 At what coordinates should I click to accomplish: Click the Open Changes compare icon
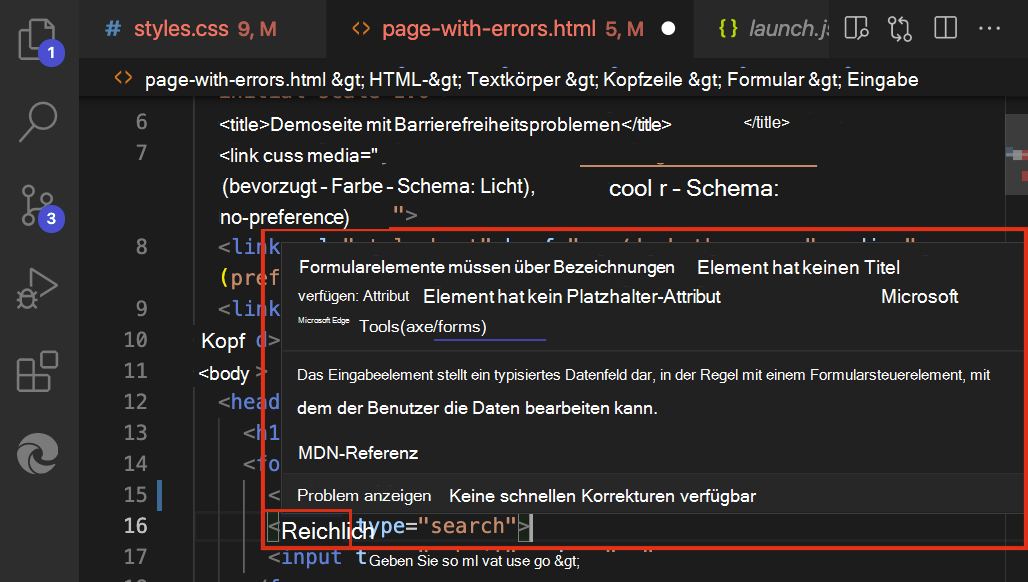856,28
